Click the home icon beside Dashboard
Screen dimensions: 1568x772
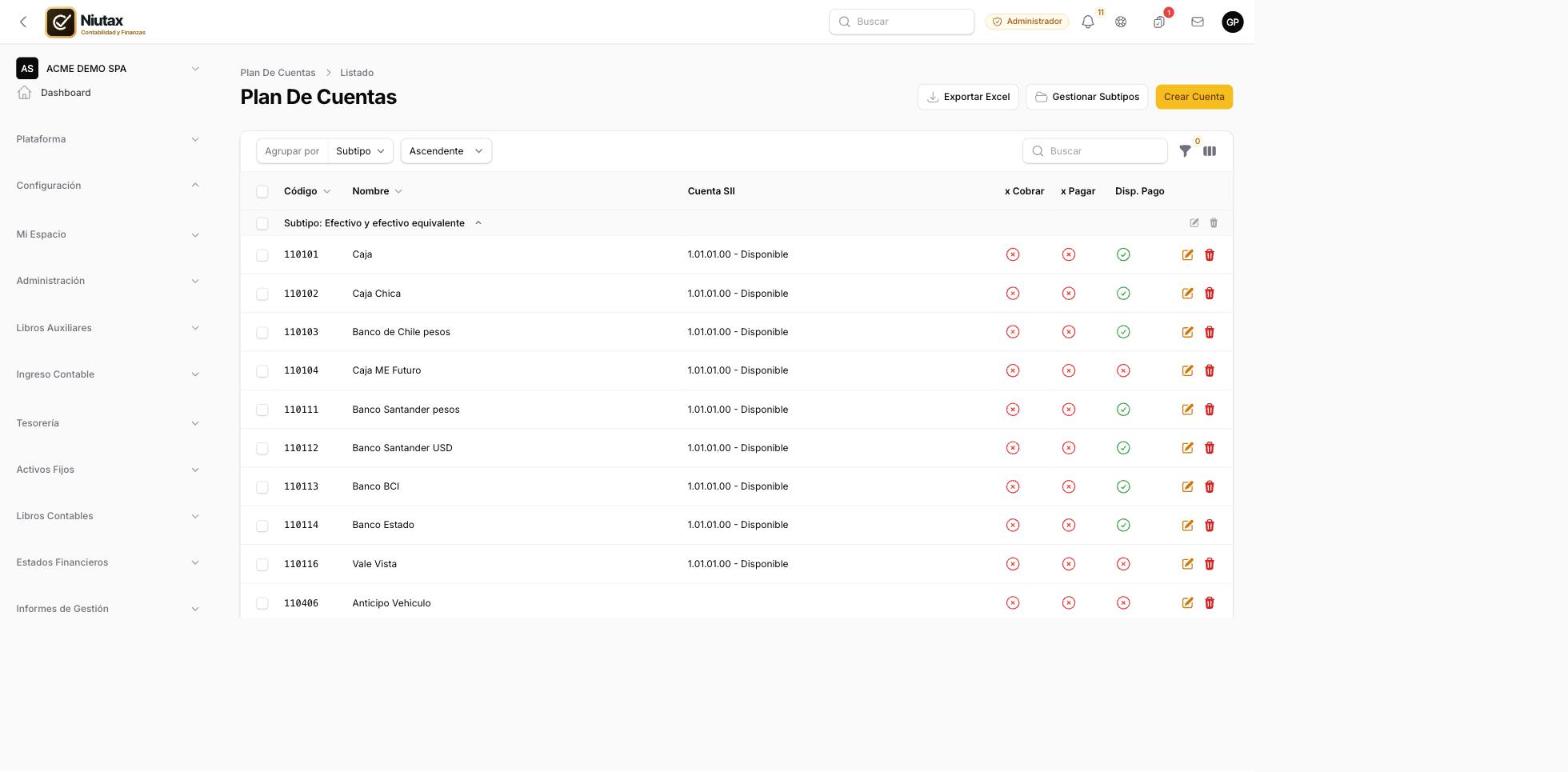pyautogui.click(x=25, y=92)
